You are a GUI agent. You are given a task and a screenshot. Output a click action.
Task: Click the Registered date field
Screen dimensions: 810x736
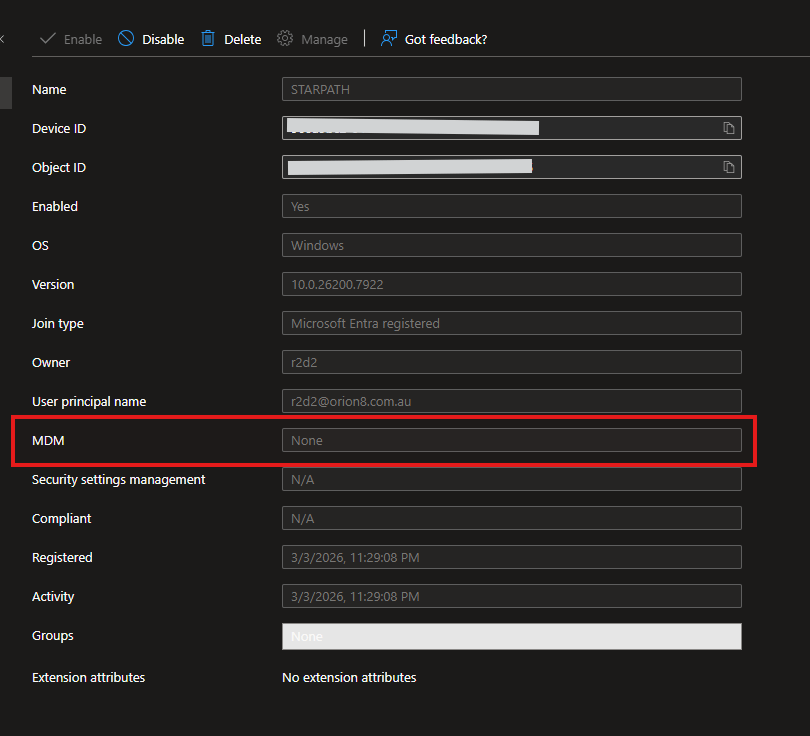pyautogui.click(x=511, y=557)
